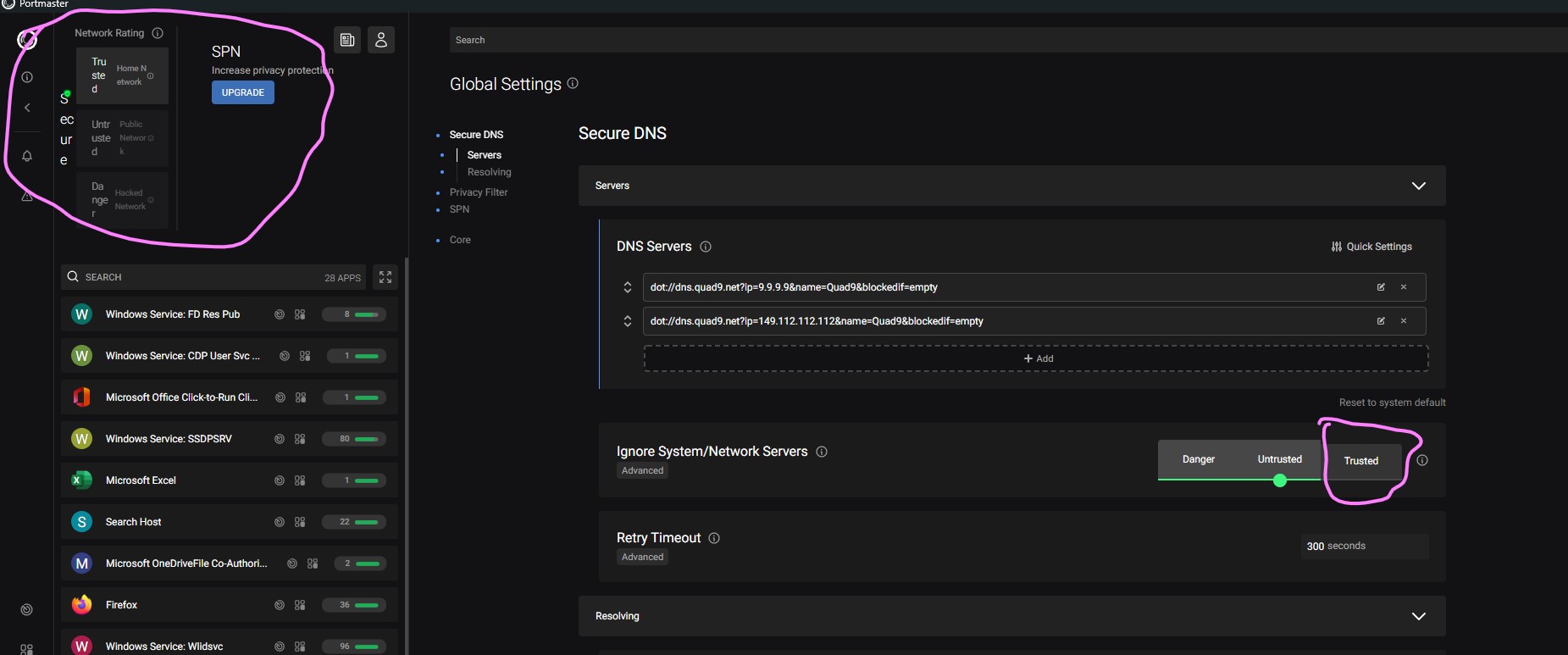
Task: Jump to Resolving in settings navigation
Action: pos(490,172)
